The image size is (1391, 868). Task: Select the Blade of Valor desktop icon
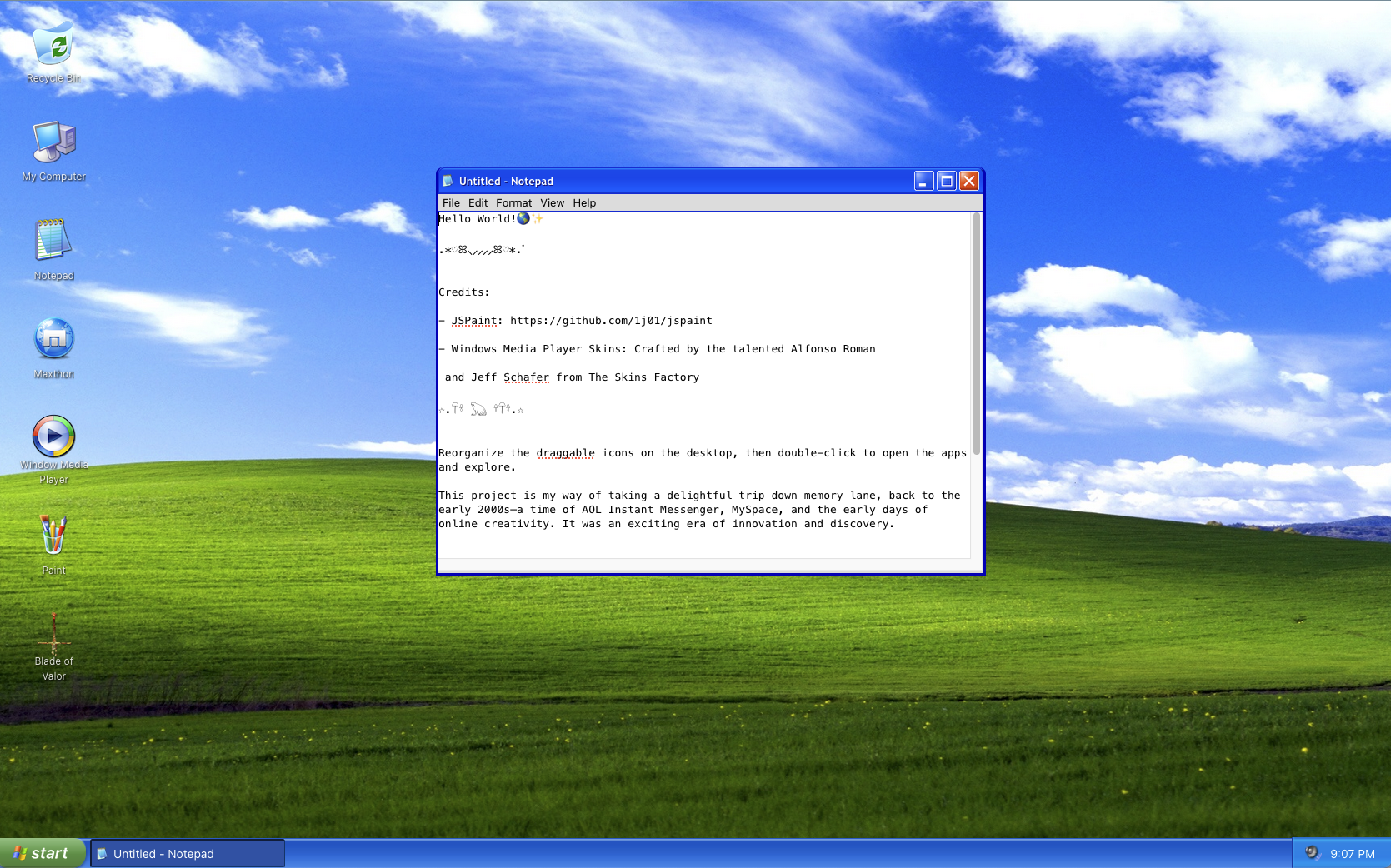(x=53, y=648)
